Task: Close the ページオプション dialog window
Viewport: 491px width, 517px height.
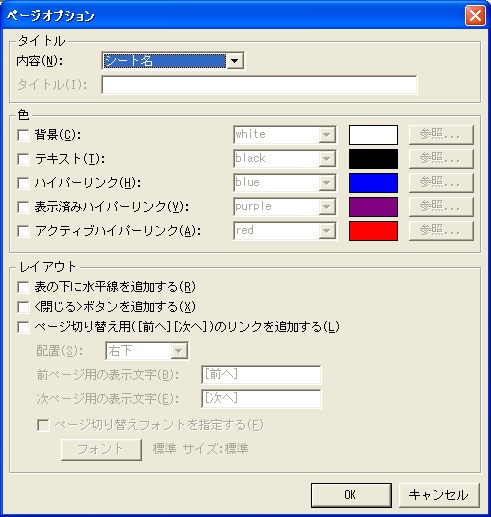Action: [x=475, y=16]
